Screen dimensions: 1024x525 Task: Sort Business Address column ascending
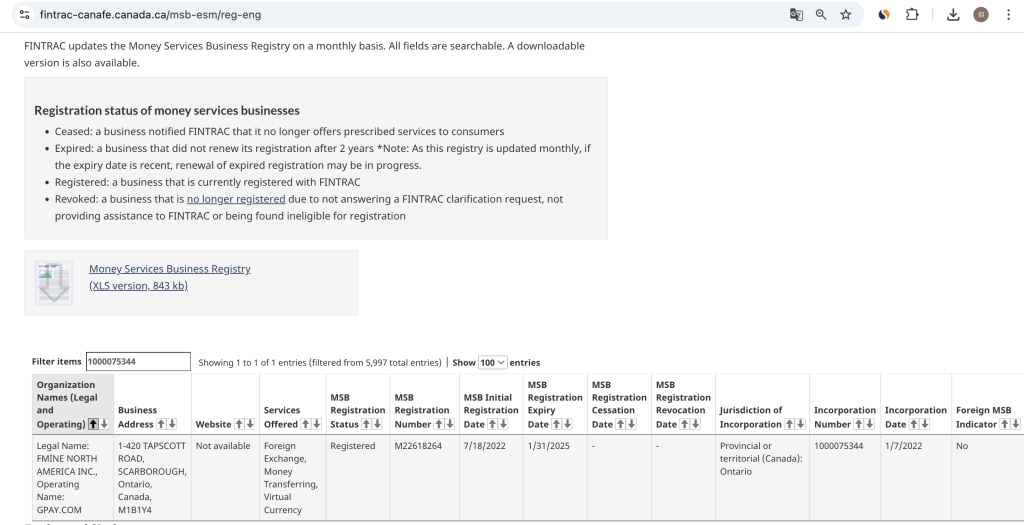[x=163, y=424]
